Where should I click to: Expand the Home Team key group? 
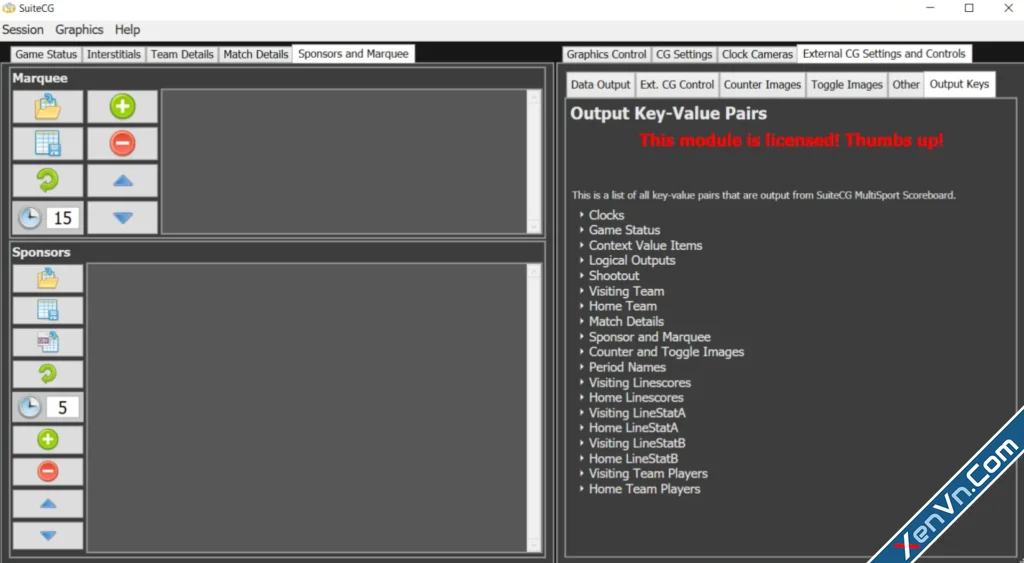pos(581,306)
